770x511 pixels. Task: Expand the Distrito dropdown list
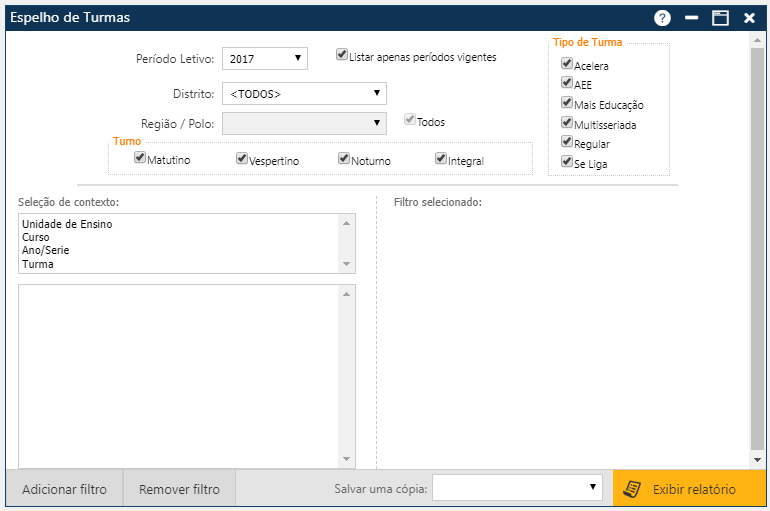[x=304, y=93]
